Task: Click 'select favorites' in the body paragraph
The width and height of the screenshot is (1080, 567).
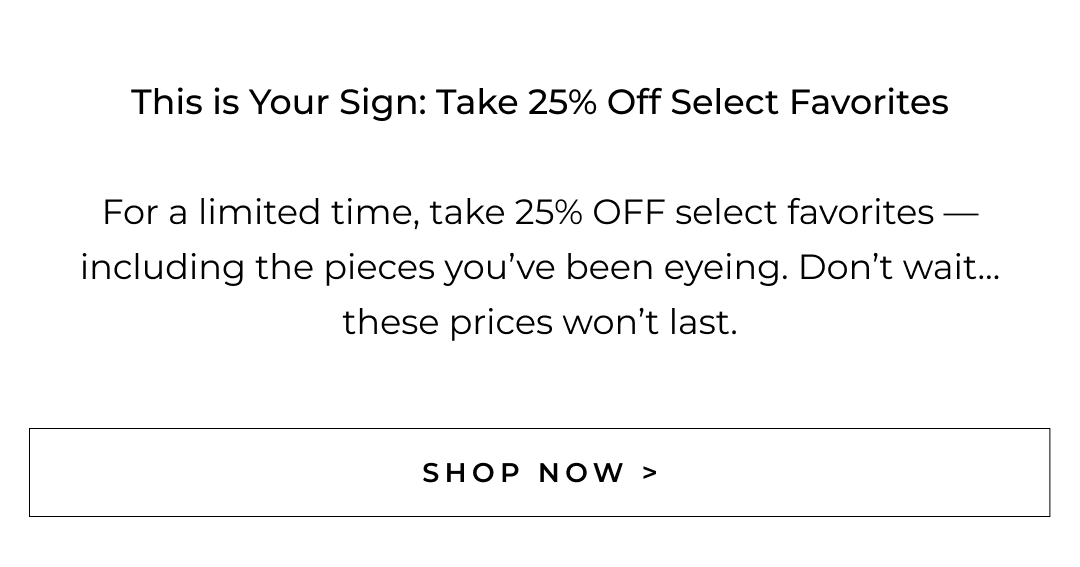Action: (805, 212)
